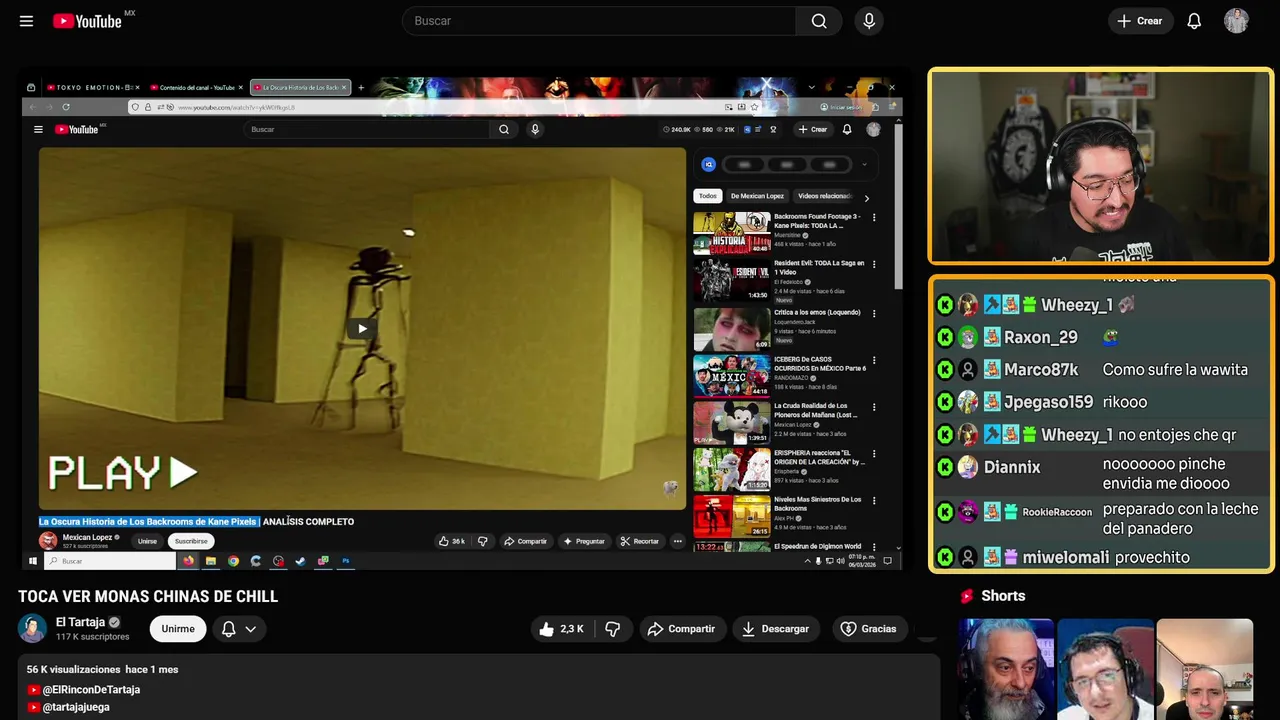Click the Preguntar button with sparkle icon
The image size is (1280, 720).
click(x=584, y=541)
